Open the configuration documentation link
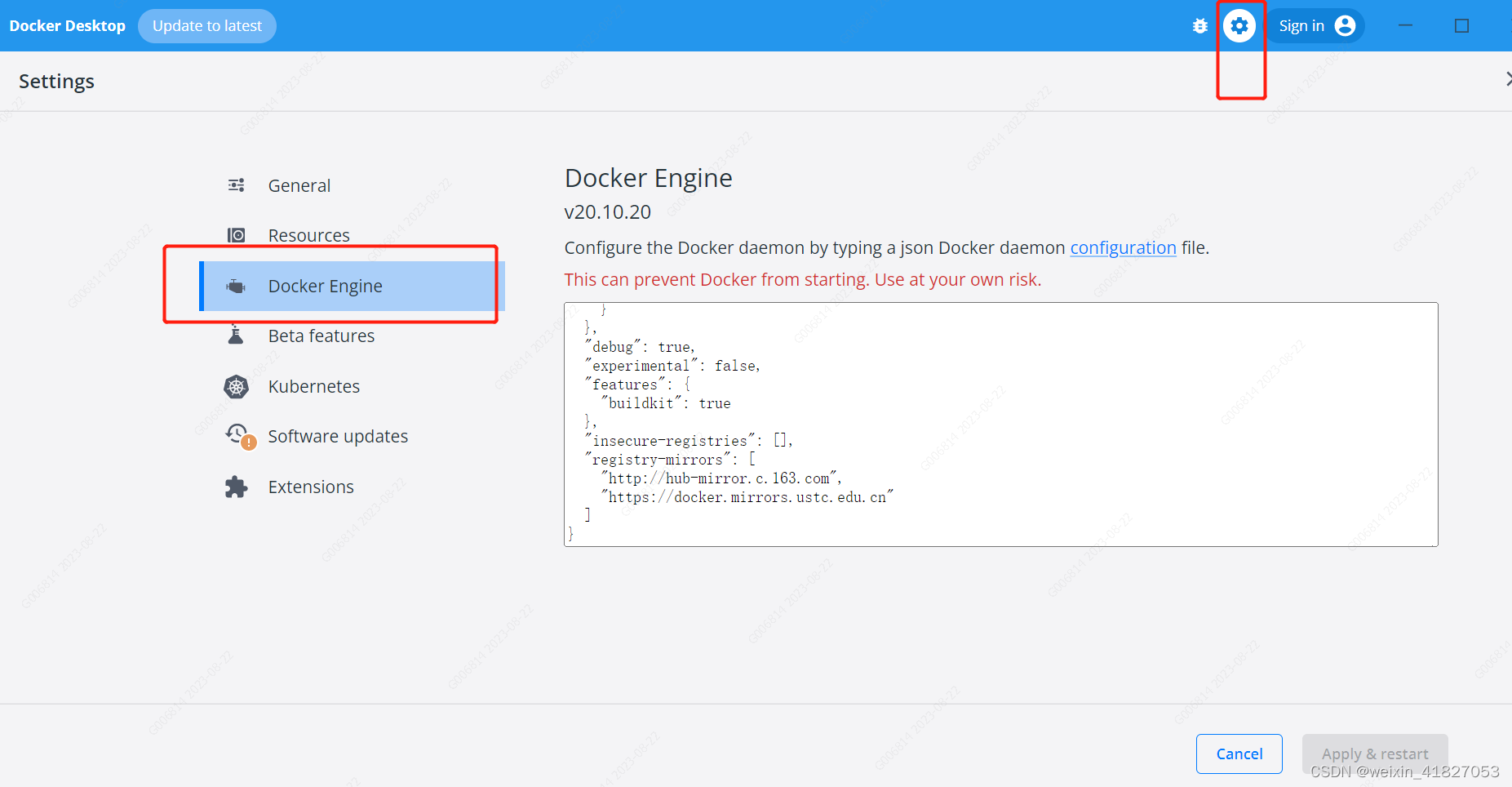The height and width of the screenshot is (787, 1512). (x=1123, y=247)
